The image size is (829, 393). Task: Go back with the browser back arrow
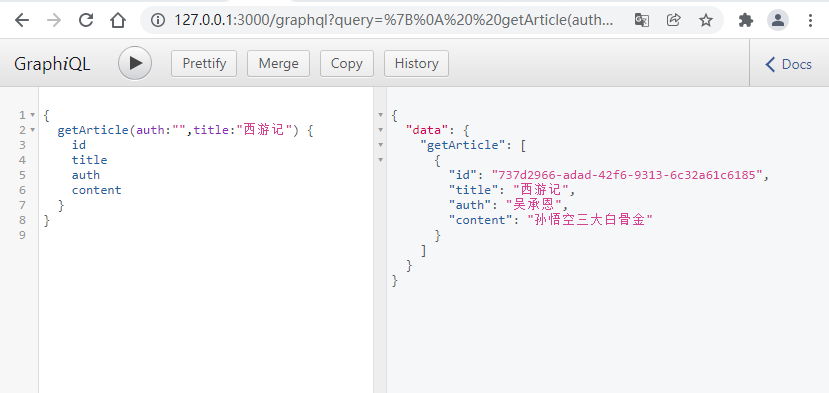pos(21,20)
